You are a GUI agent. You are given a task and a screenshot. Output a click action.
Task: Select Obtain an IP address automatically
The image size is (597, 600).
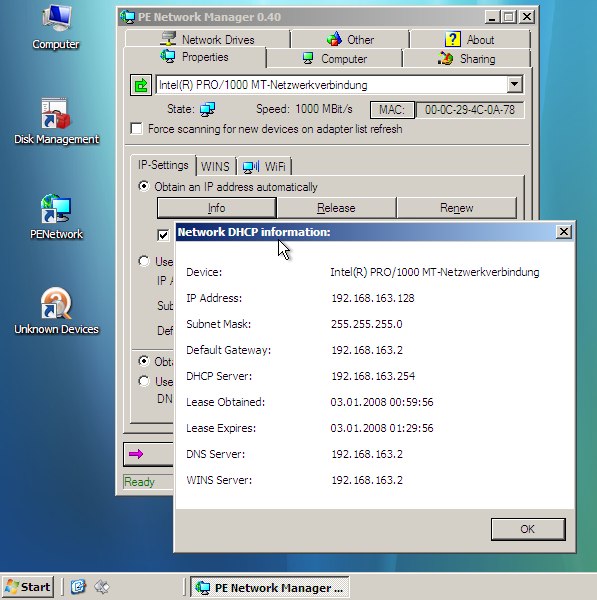coord(144,186)
